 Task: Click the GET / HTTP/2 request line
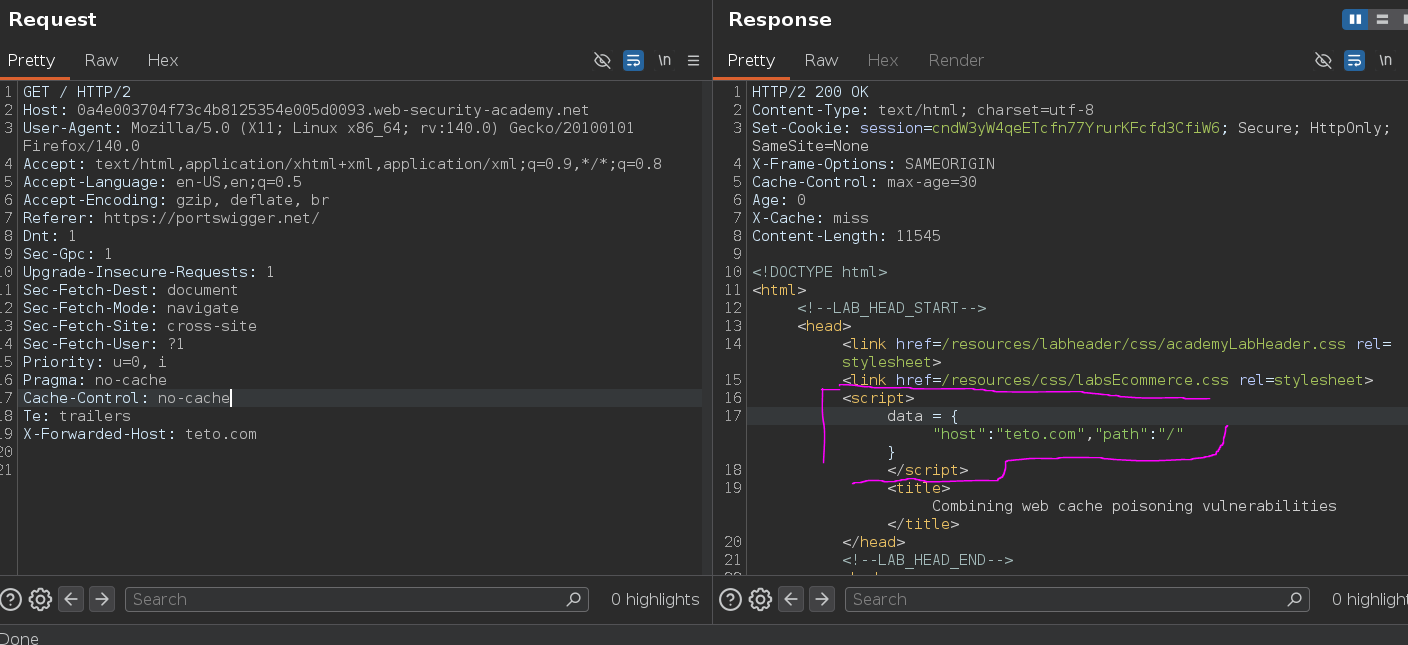77,92
